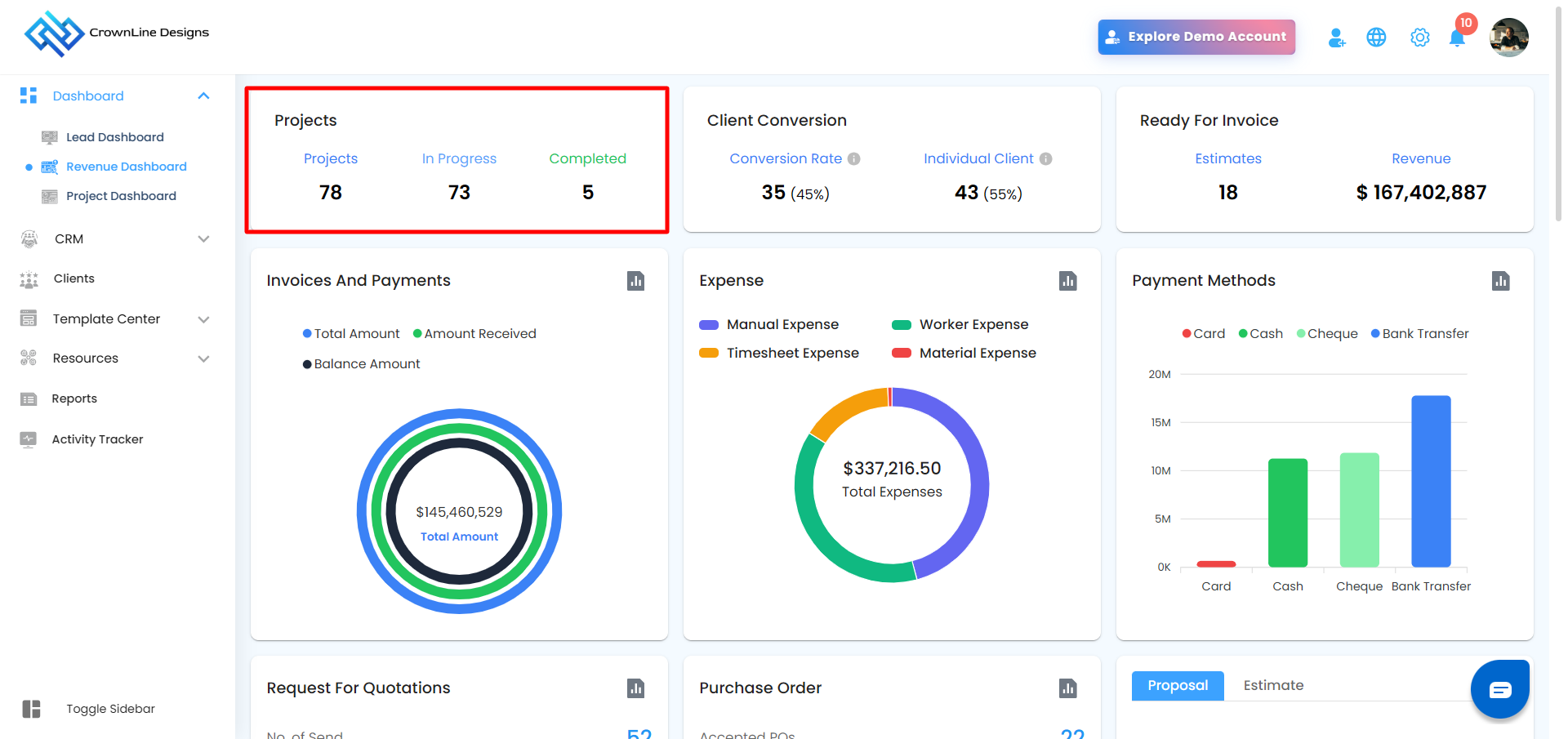Image resolution: width=1568 pixels, height=739 pixels.
Task: Expand the CRM sidebar menu
Action: [203, 239]
